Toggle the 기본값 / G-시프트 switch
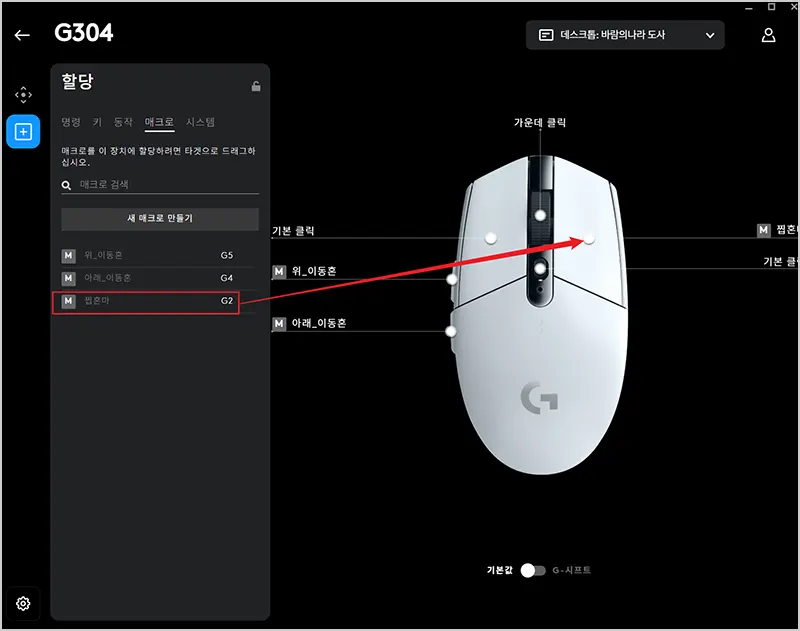800x631 pixels. coord(533,570)
